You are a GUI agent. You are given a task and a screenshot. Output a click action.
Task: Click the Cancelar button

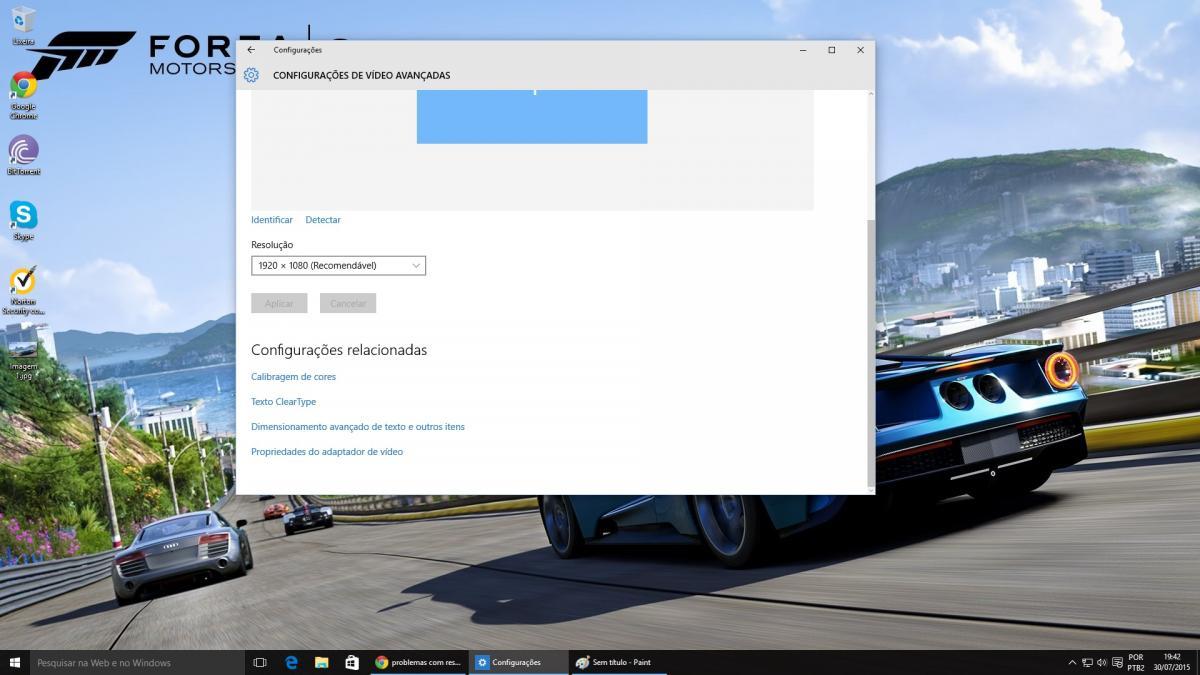click(348, 303)
